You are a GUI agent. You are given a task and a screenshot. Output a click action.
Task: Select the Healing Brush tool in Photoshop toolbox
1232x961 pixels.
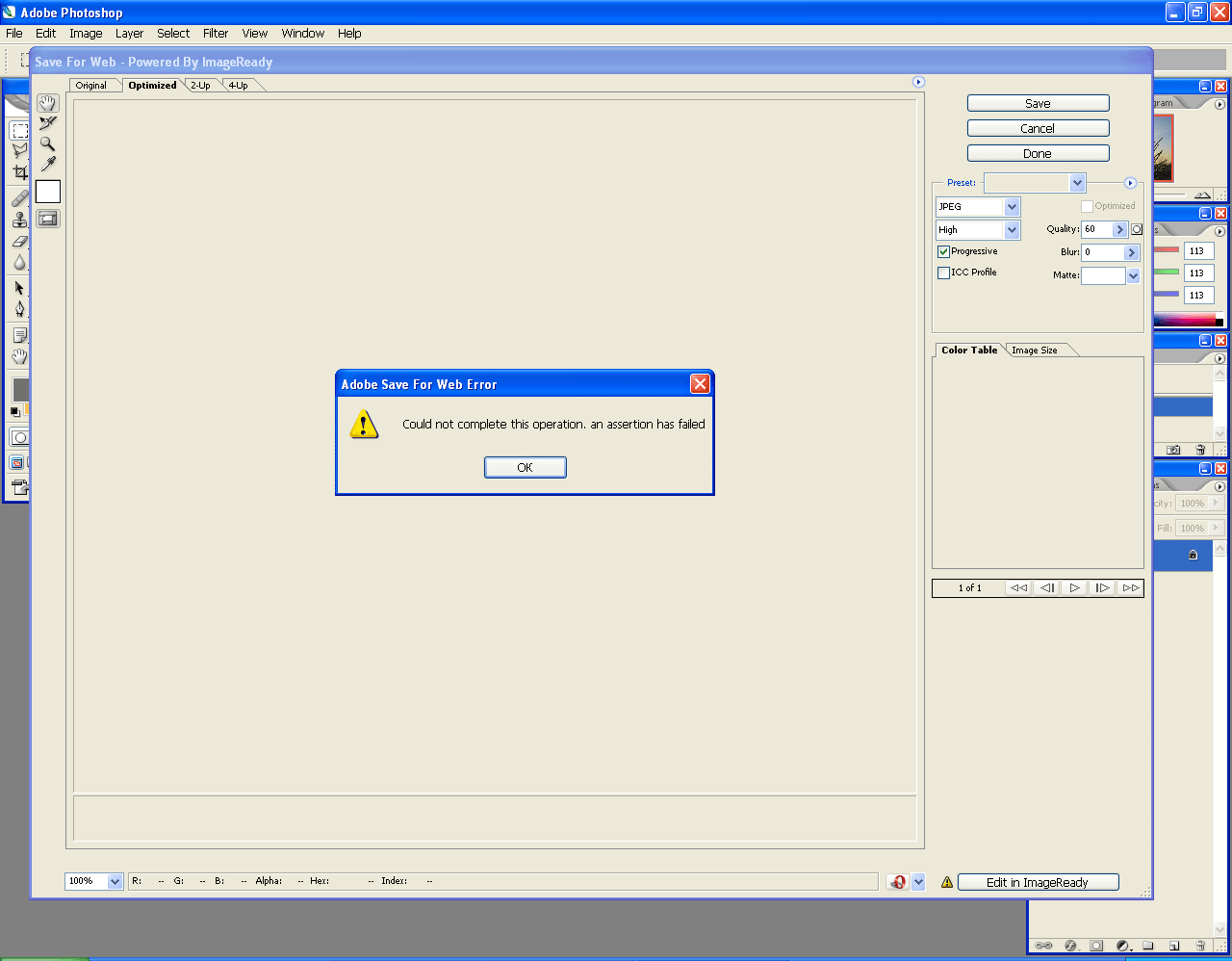click(x=19, y=198)
